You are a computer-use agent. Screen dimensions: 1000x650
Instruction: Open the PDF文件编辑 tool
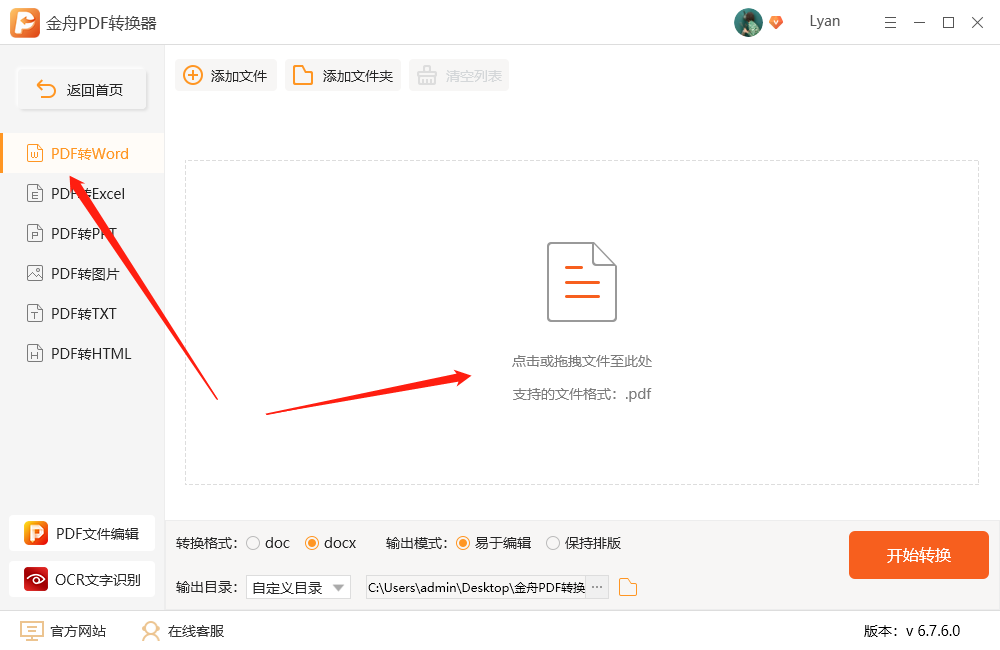(82, 533)
